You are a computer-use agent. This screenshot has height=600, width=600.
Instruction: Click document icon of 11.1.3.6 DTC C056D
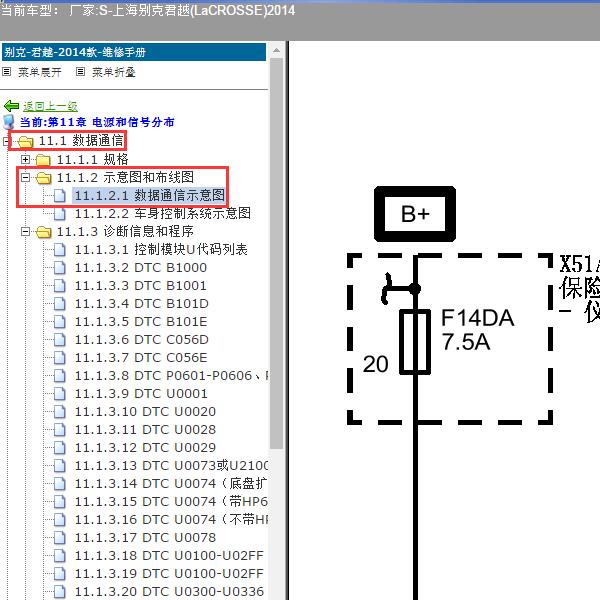[59, 340]
